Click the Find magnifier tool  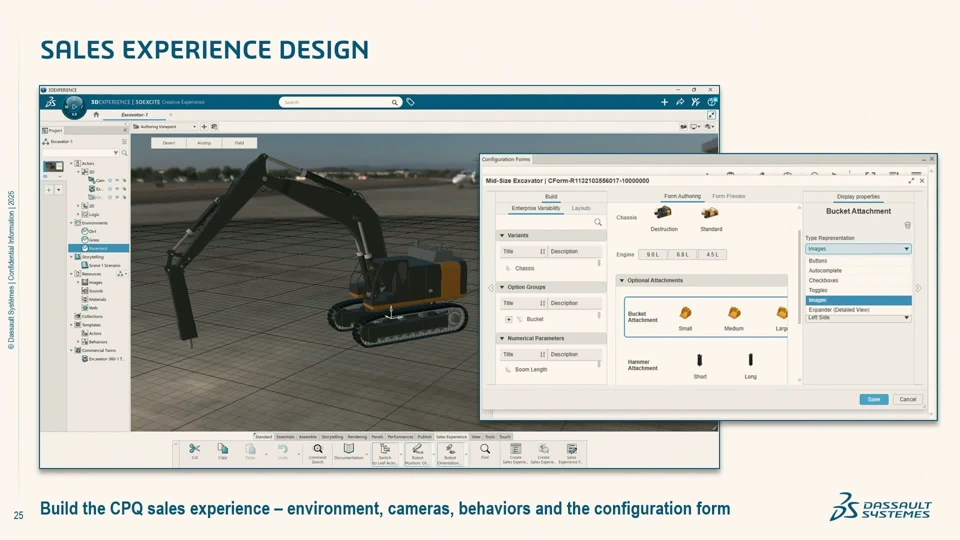pos(484,452)
